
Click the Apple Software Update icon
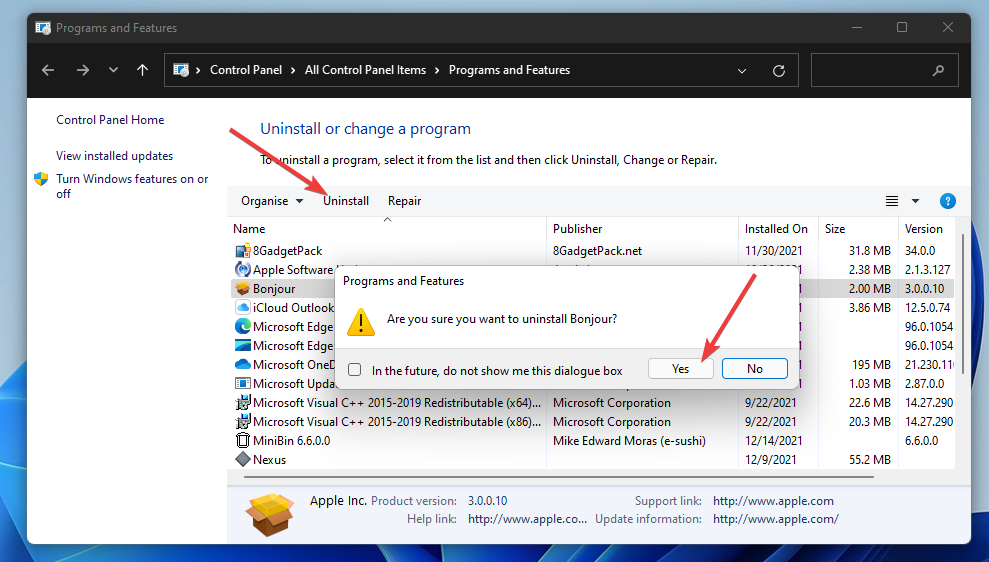click(243, 270)
